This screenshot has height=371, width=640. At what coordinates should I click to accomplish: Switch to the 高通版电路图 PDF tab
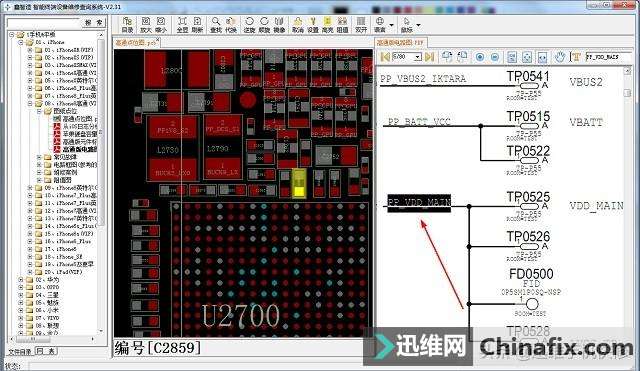400,42
